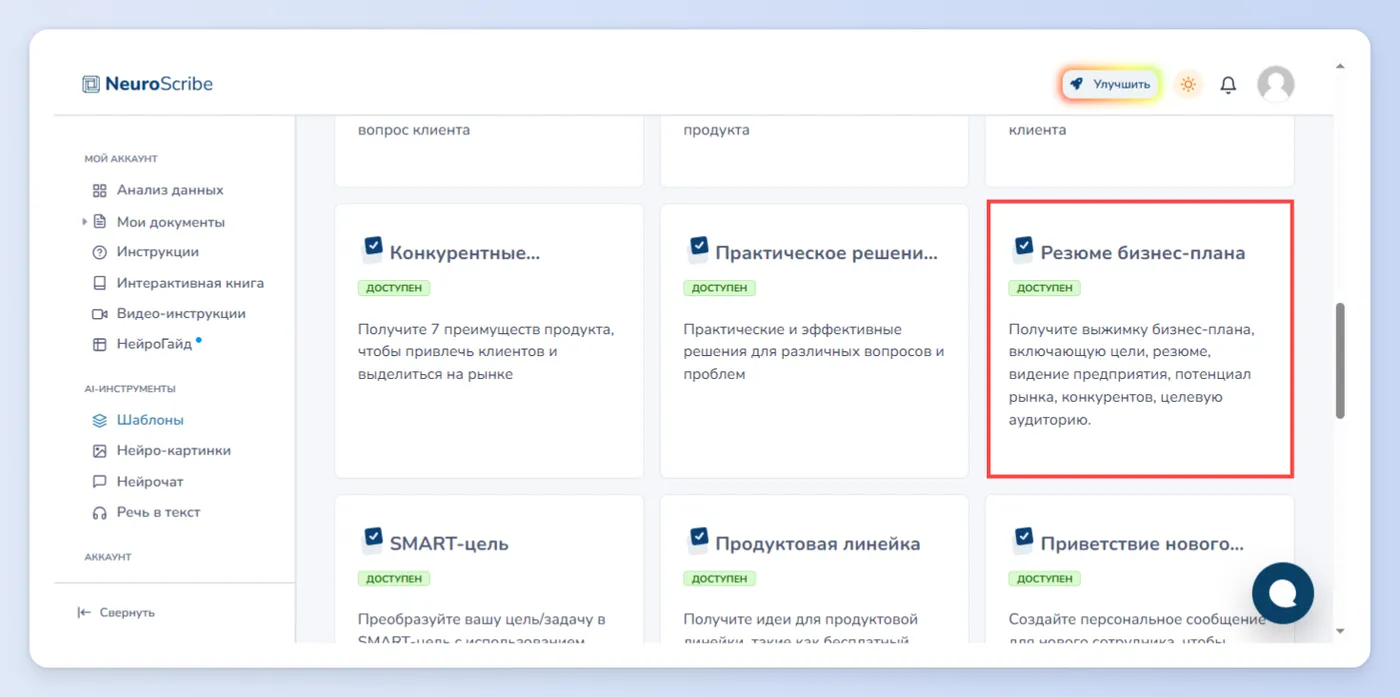The image size is (1400, 697).
Task: Click ДОСТУПЕН badge on Резюме бизнес-плана
Action: 1045,288
